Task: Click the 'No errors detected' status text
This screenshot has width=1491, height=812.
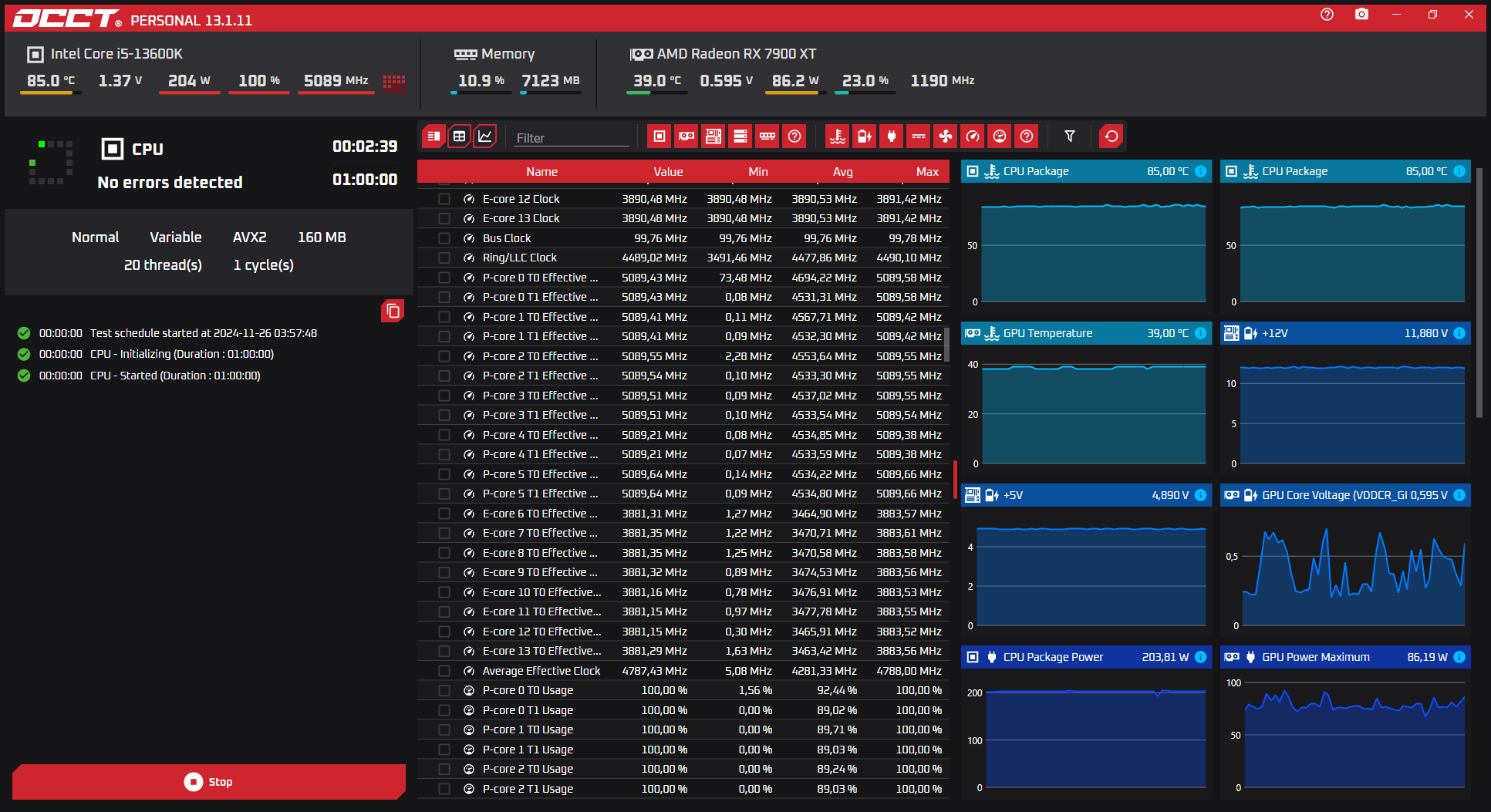Action: click(170, 183)
